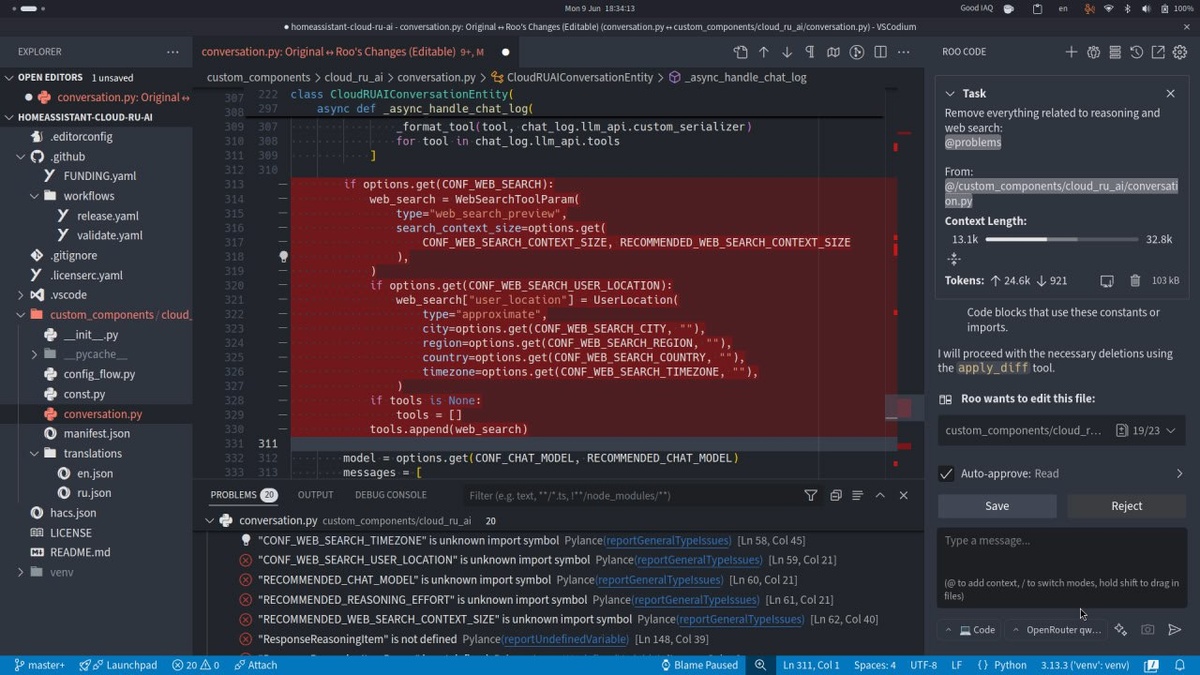
Task: Switch to the Problems tab
Action: click(x=243, y=495)
